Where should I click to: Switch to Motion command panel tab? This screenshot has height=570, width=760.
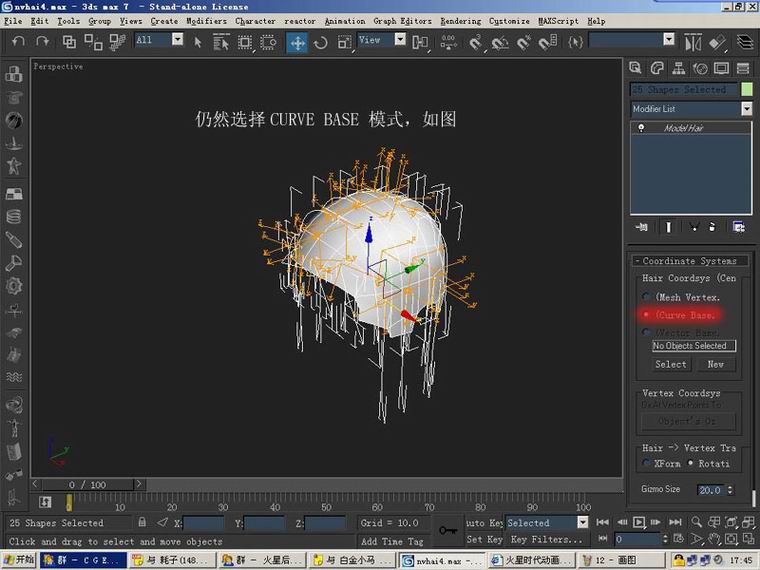coord(700,68)
